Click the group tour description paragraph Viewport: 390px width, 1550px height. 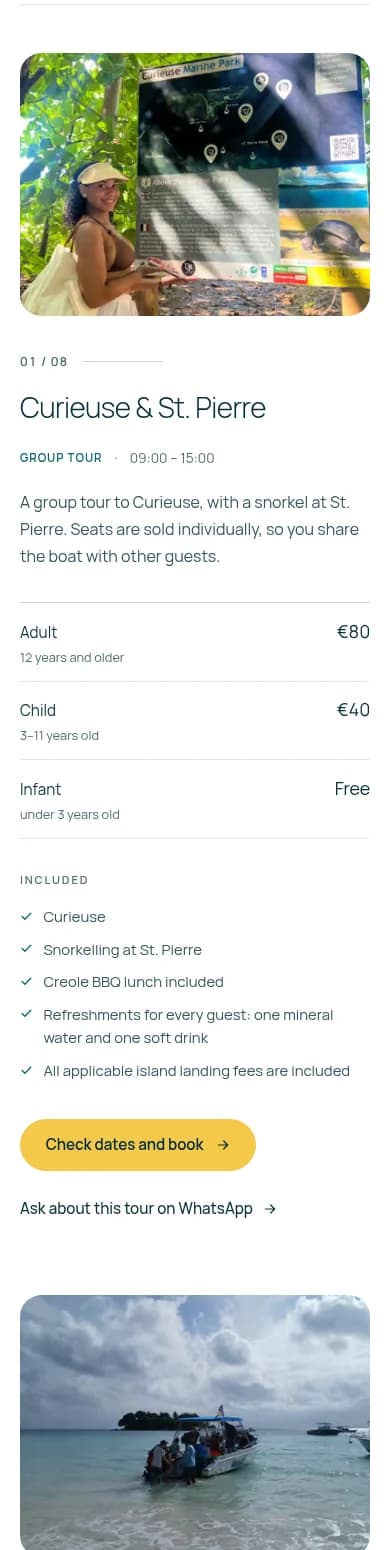(190, 529)
